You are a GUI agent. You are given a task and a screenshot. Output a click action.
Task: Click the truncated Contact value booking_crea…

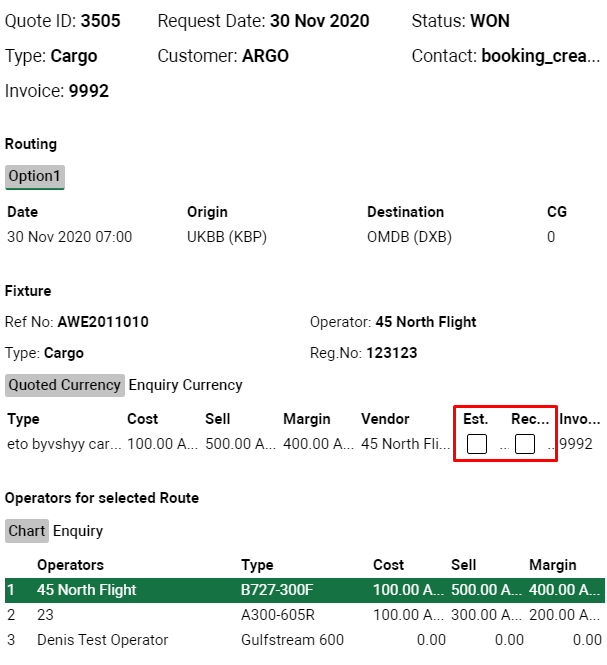pyautogui.click(x=541, y=56)
